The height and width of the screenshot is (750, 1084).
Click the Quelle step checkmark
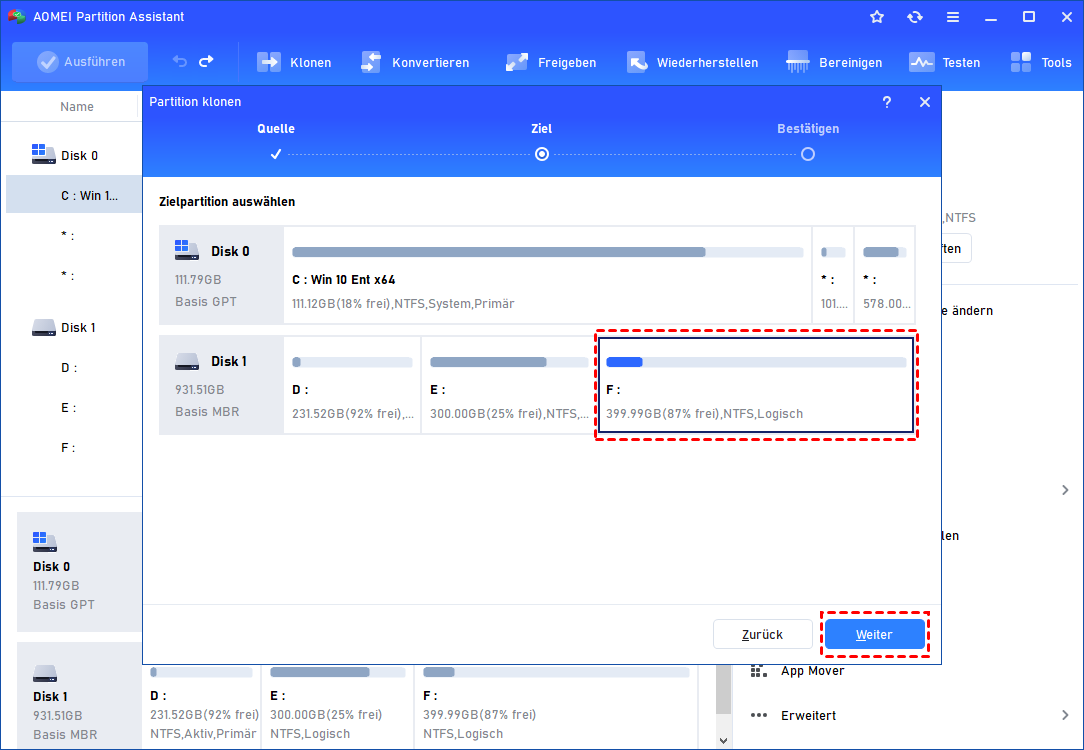coord(276,154)
